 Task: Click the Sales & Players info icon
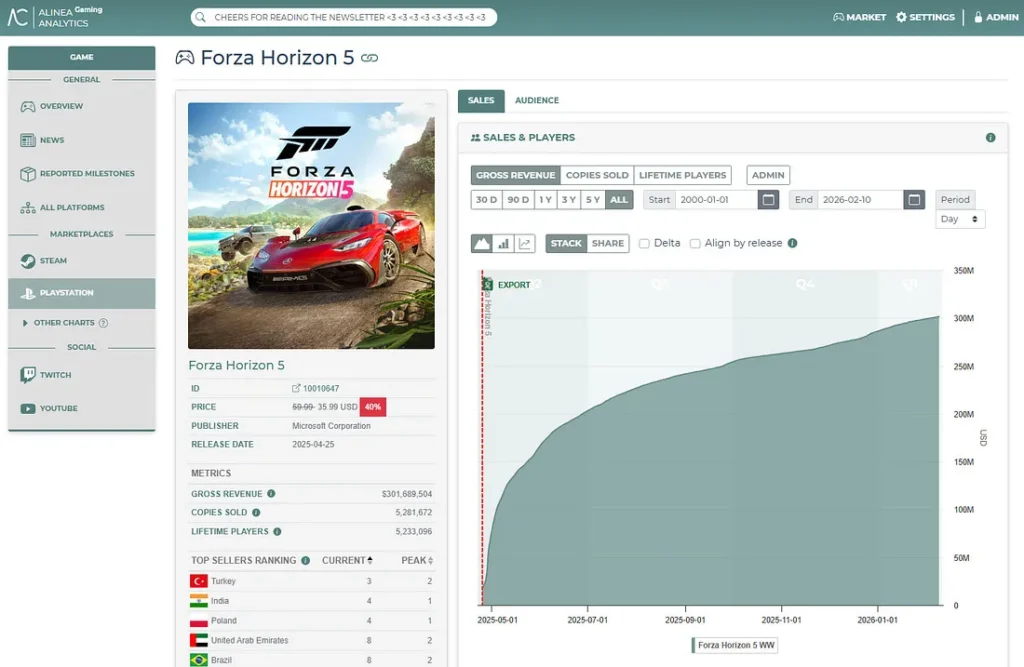[x=990, y=138]
